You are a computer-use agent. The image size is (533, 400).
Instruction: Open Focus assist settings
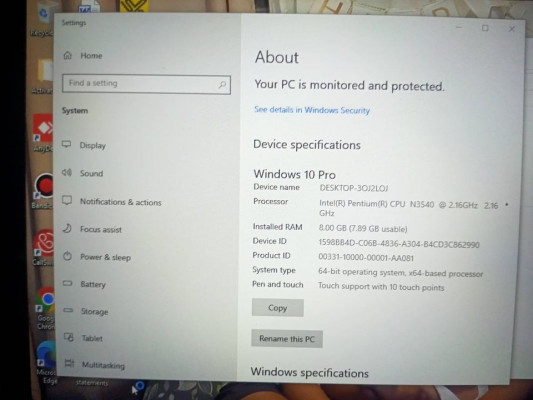[x=101, y=230]
